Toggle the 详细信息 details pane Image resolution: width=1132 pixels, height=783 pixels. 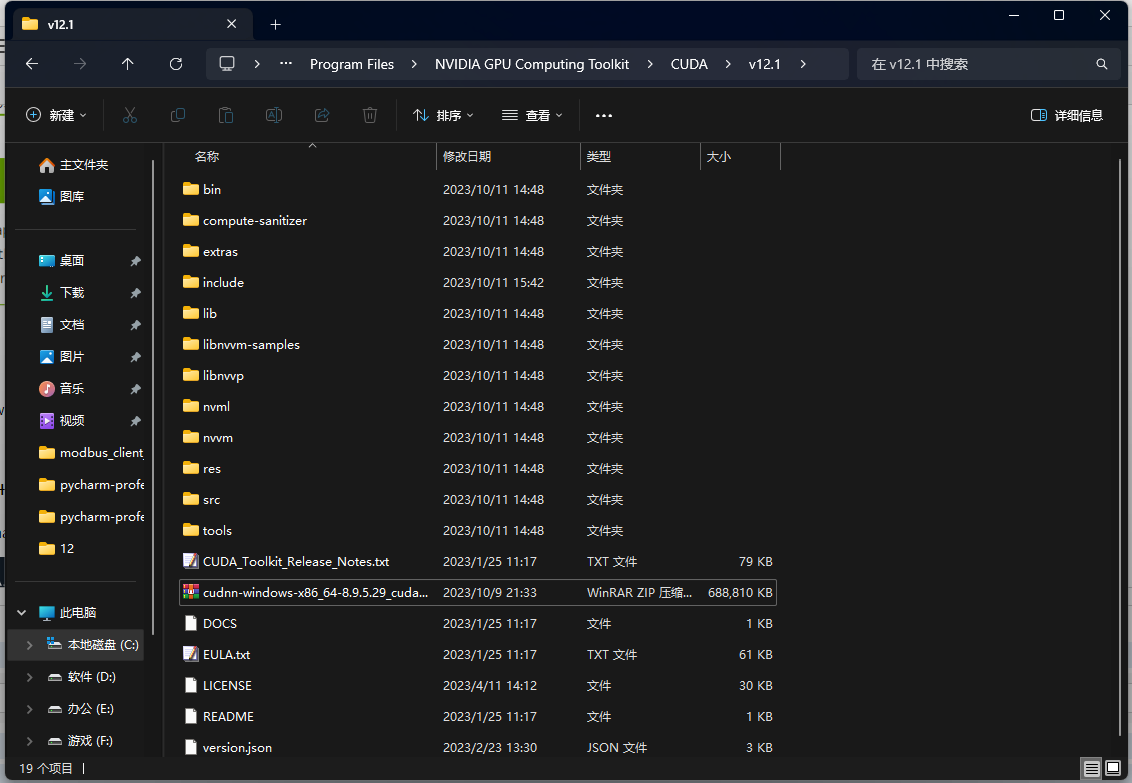click(1066, 114)
